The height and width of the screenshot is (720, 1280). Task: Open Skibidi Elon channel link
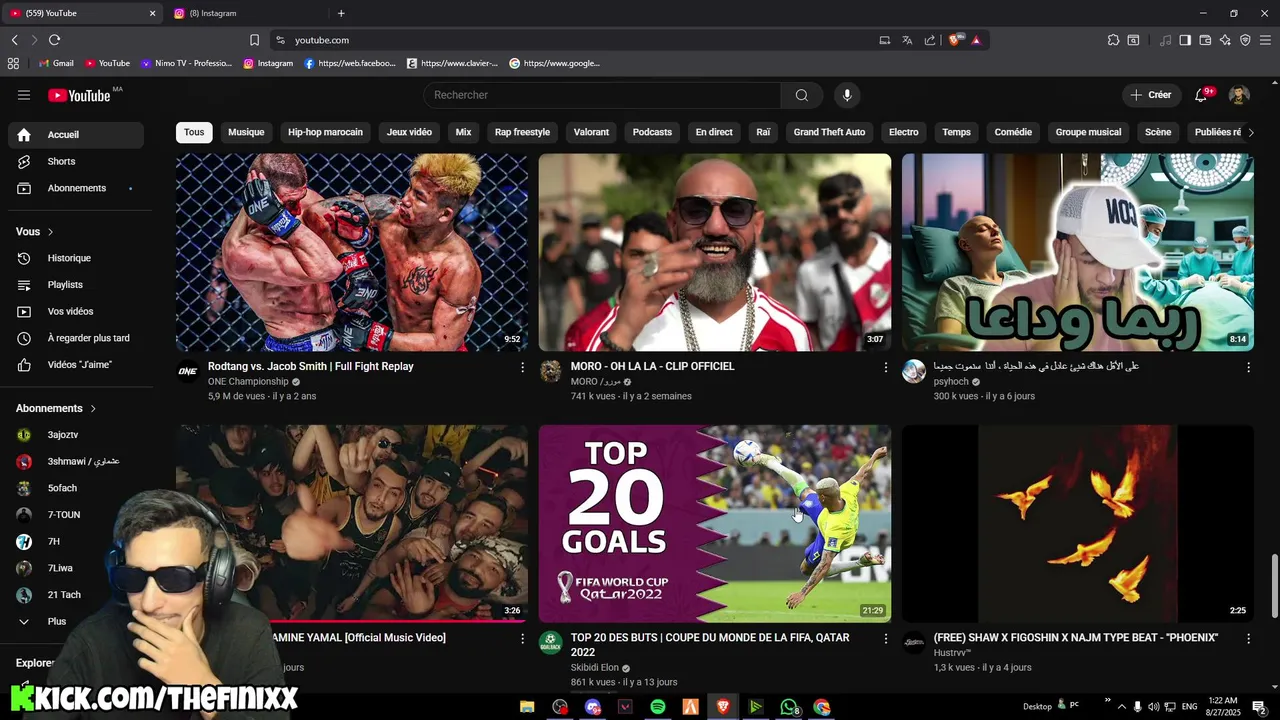(595, 668)
